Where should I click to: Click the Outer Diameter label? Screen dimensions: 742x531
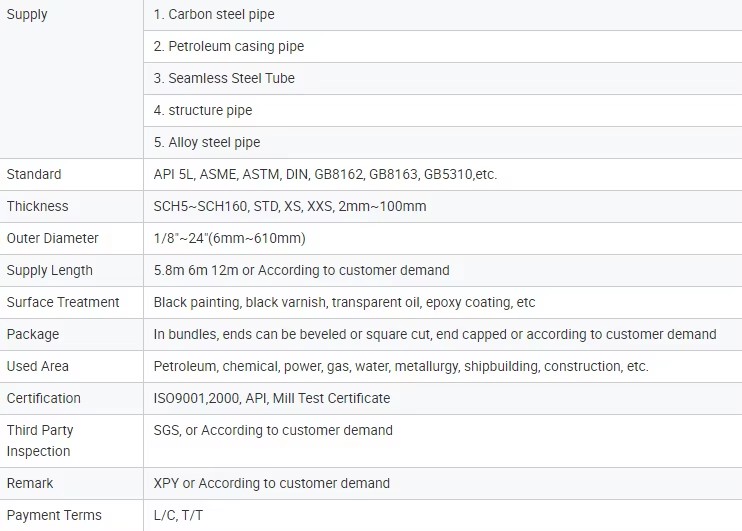coord(53,238)
